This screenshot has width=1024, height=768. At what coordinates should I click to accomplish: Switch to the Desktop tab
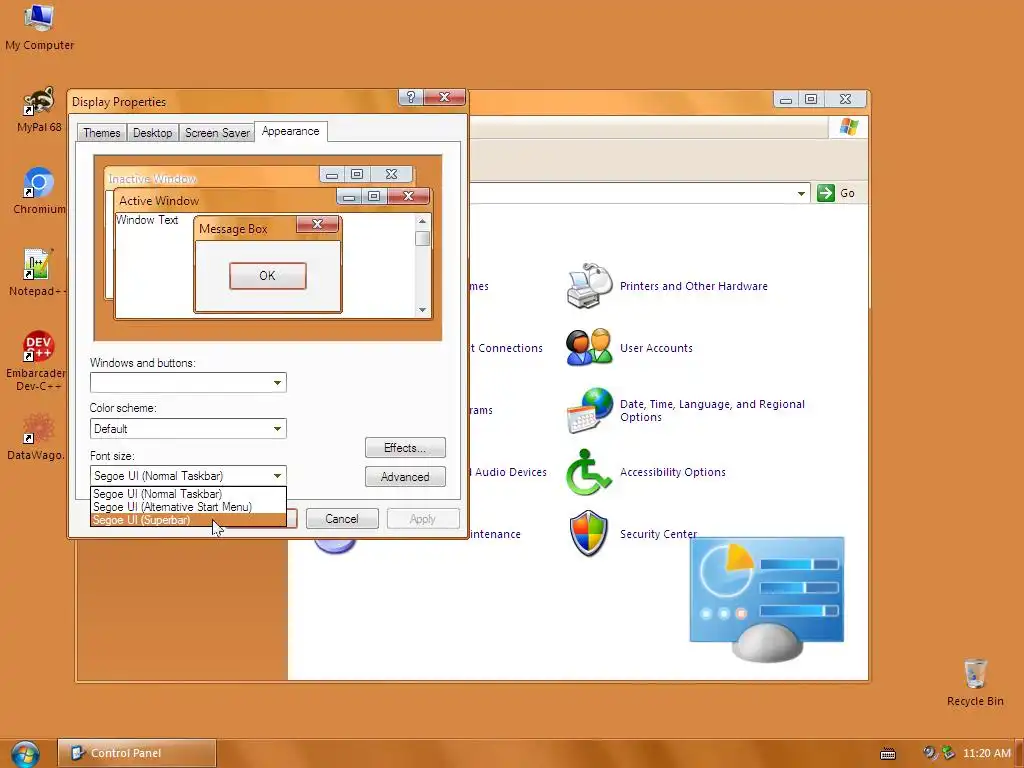tap(153, 133)
